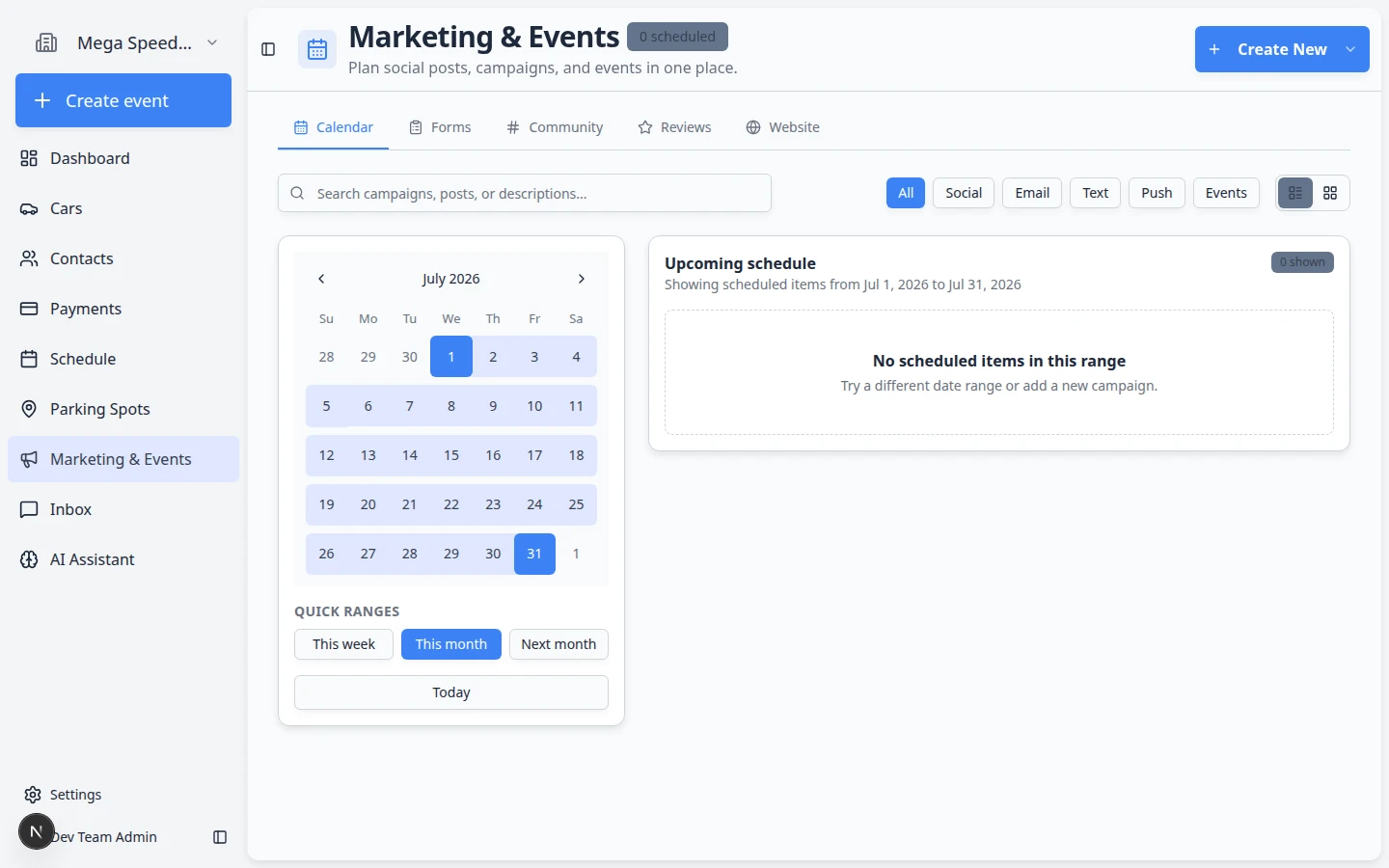Filter by Text
The height and width of the screenshot is (868, 1389).
click(1095, 193)
